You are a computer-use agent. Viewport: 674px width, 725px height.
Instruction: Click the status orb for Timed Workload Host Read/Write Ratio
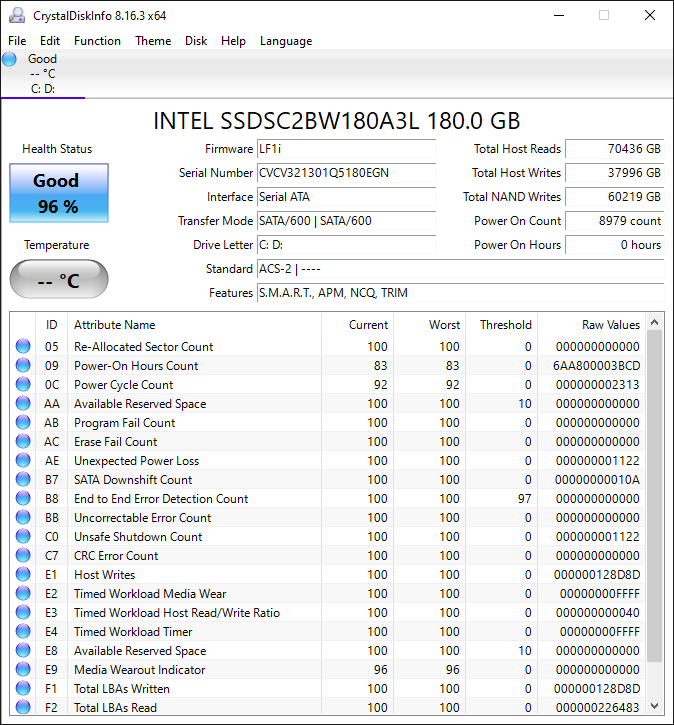pyautogui.click(x=23, y=612)
